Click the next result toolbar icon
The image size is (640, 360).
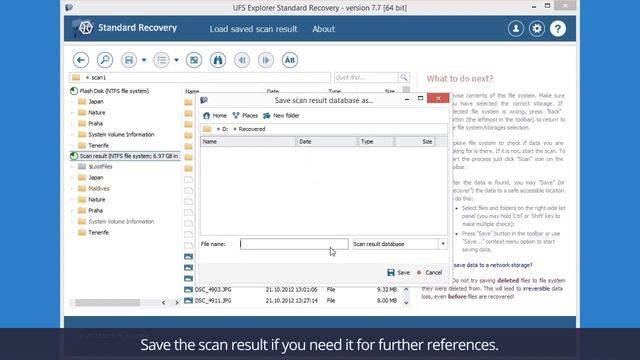pos(266,60)
